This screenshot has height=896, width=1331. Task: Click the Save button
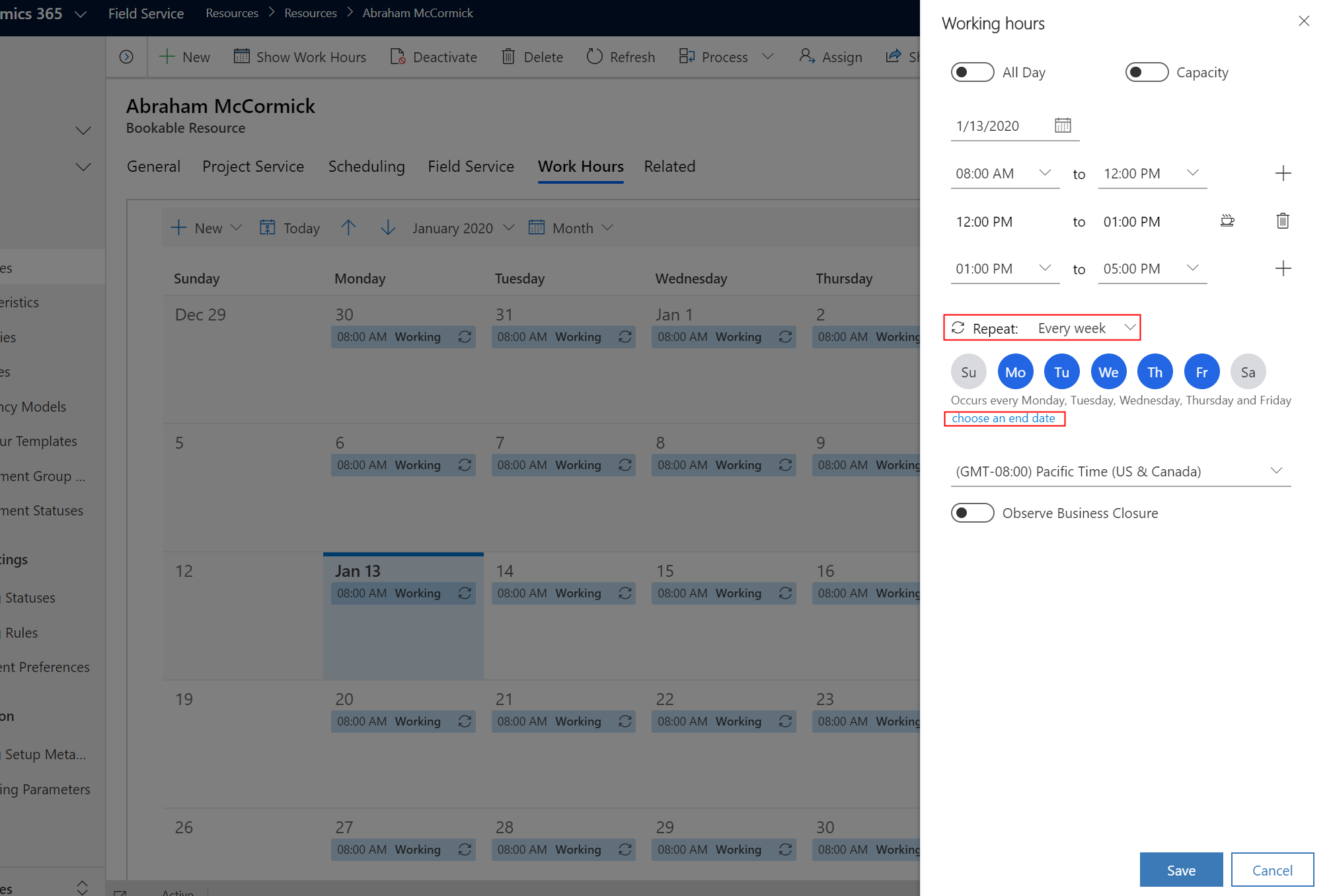[x=1181, y=869]
